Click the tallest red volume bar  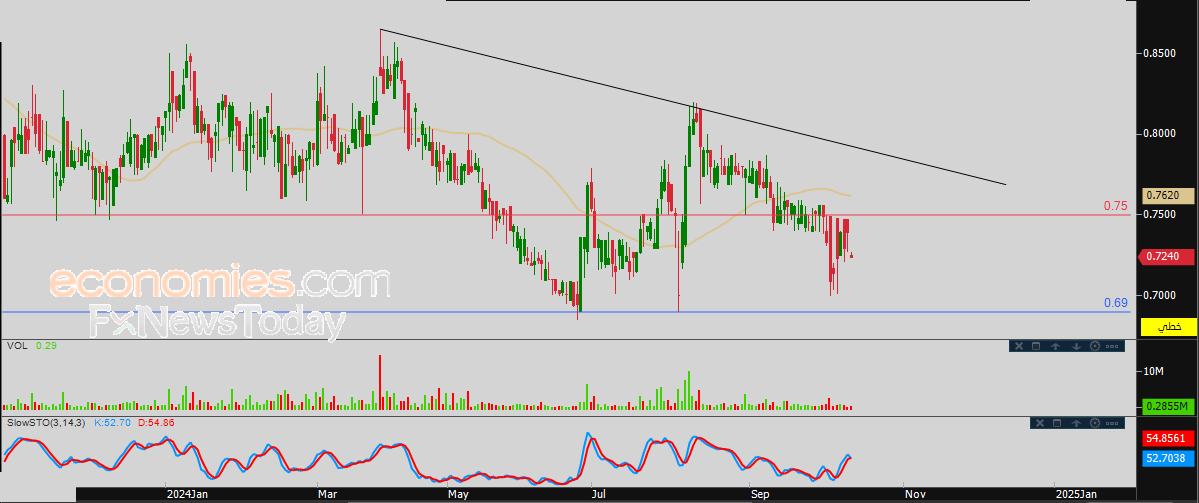380,382
